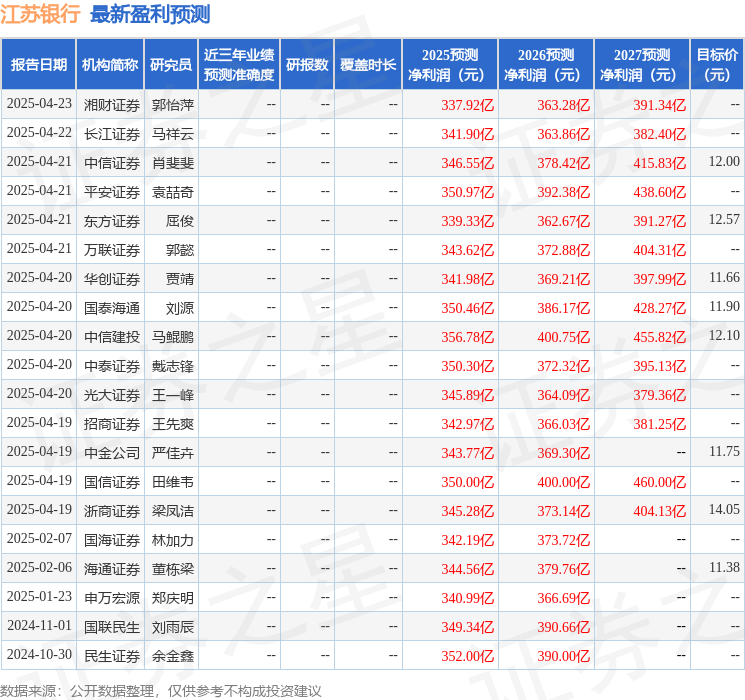Click the 覆盖时长 column header
The width and height of the screenshot is (745, 700).
368,65
